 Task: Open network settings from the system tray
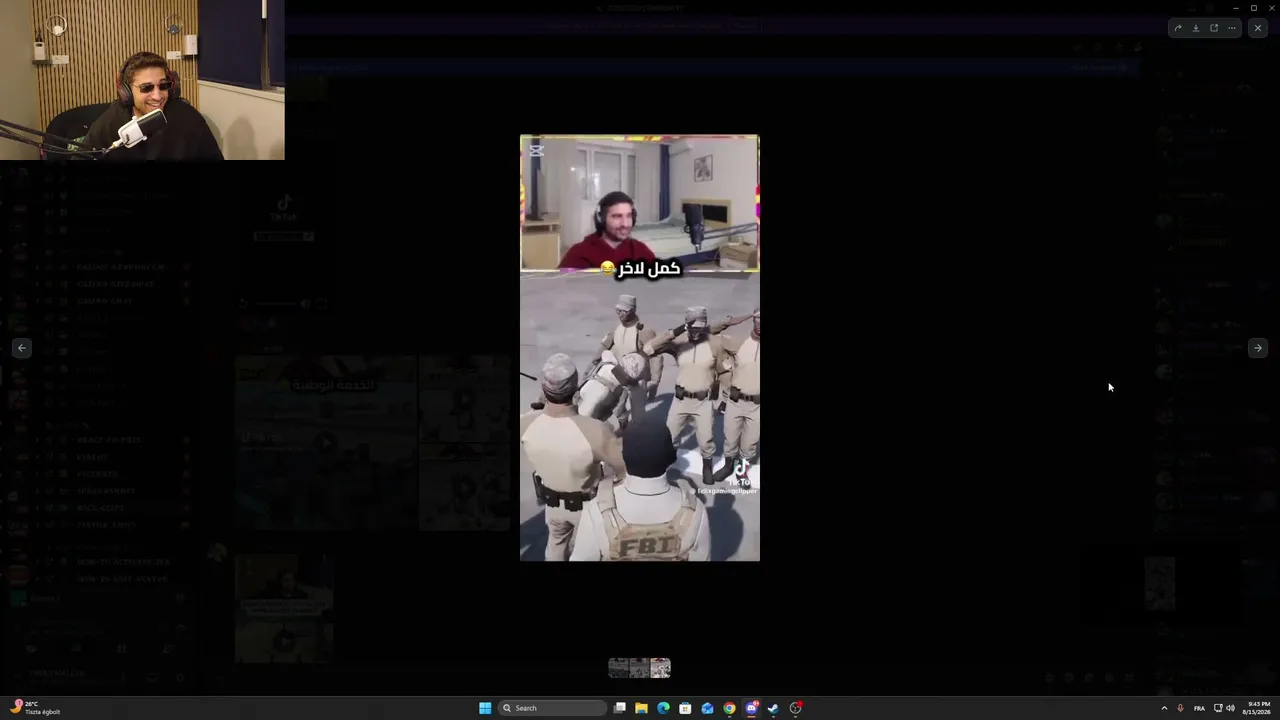coord(1218,708)
